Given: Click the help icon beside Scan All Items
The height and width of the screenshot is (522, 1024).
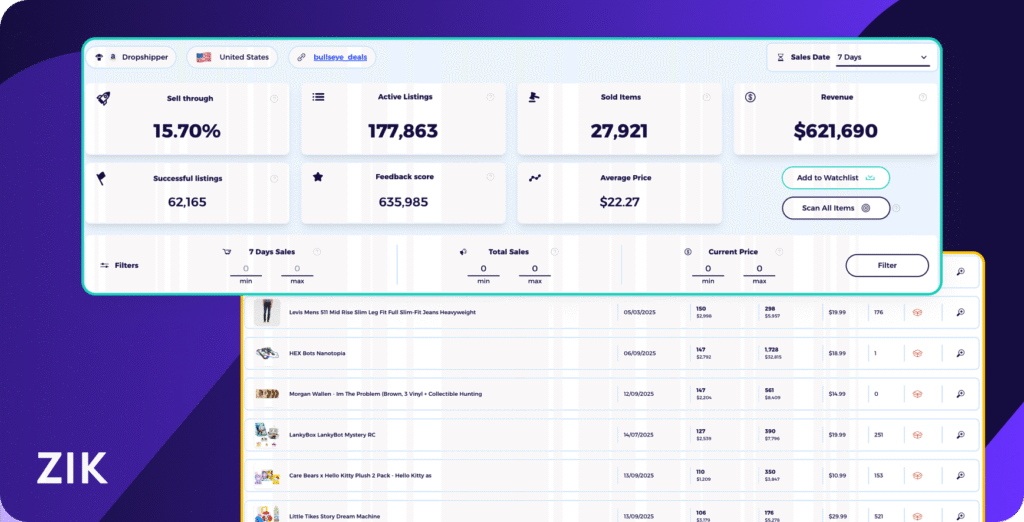Looking at the screenshot, I should [897, 209].
